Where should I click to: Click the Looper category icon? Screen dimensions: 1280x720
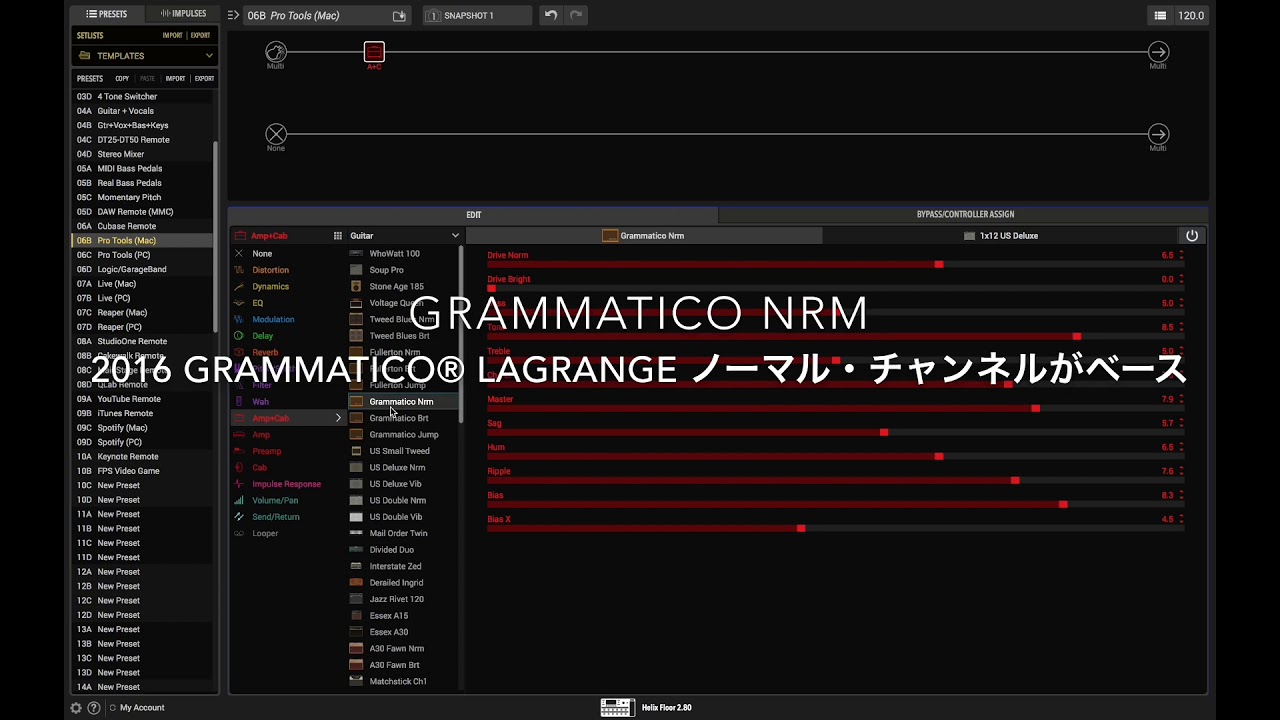239,533
